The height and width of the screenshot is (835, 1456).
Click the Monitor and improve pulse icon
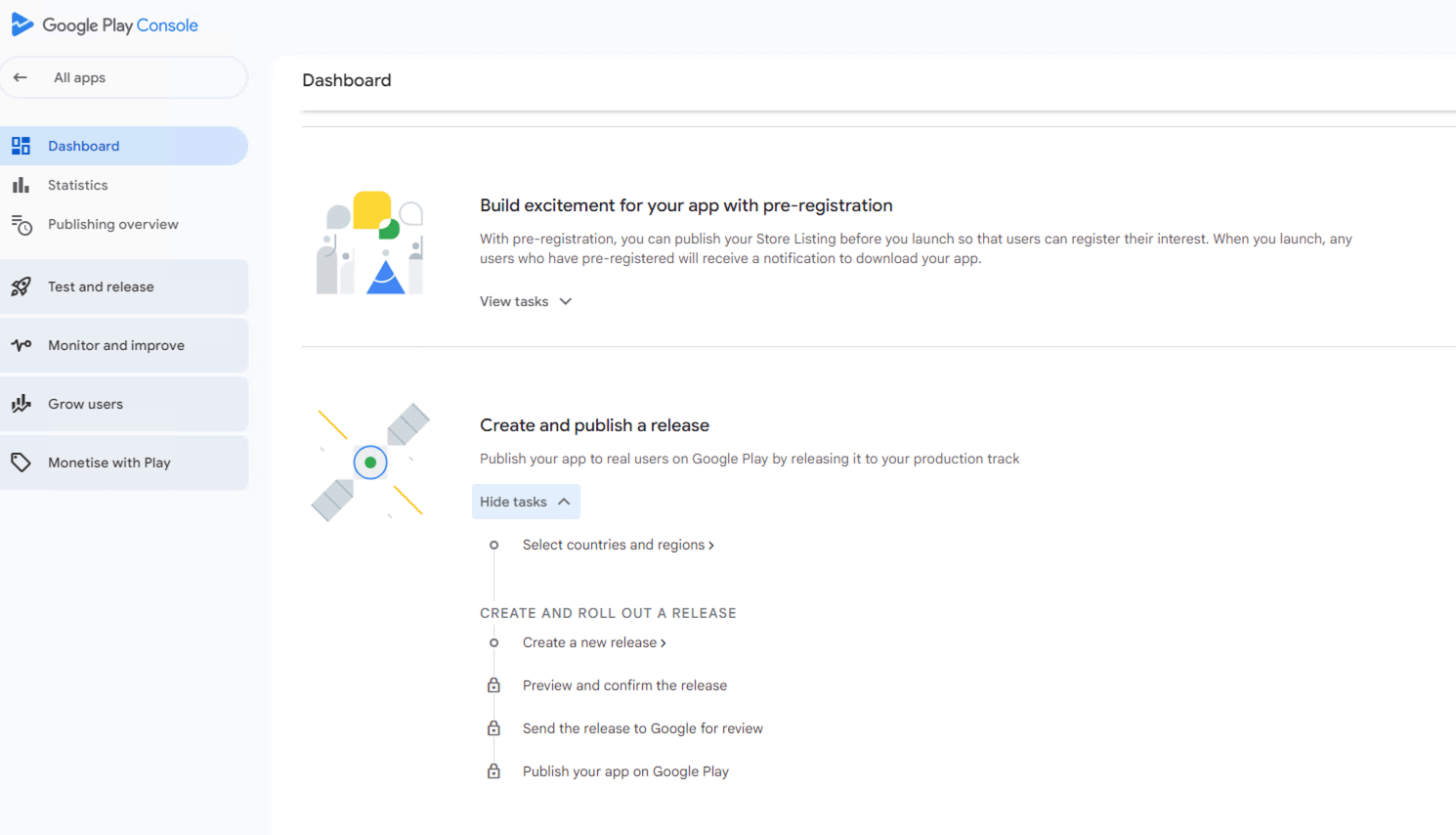(21, 345)
